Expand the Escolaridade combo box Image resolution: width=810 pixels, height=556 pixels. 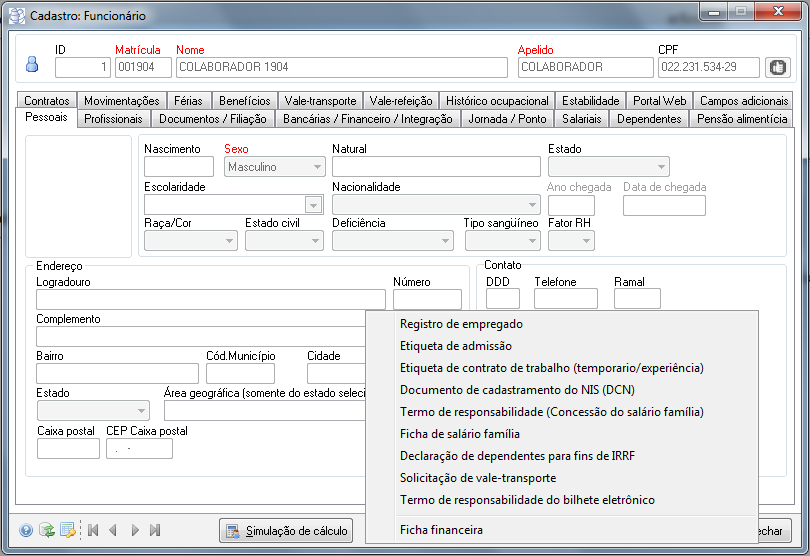tap(314, 205)
